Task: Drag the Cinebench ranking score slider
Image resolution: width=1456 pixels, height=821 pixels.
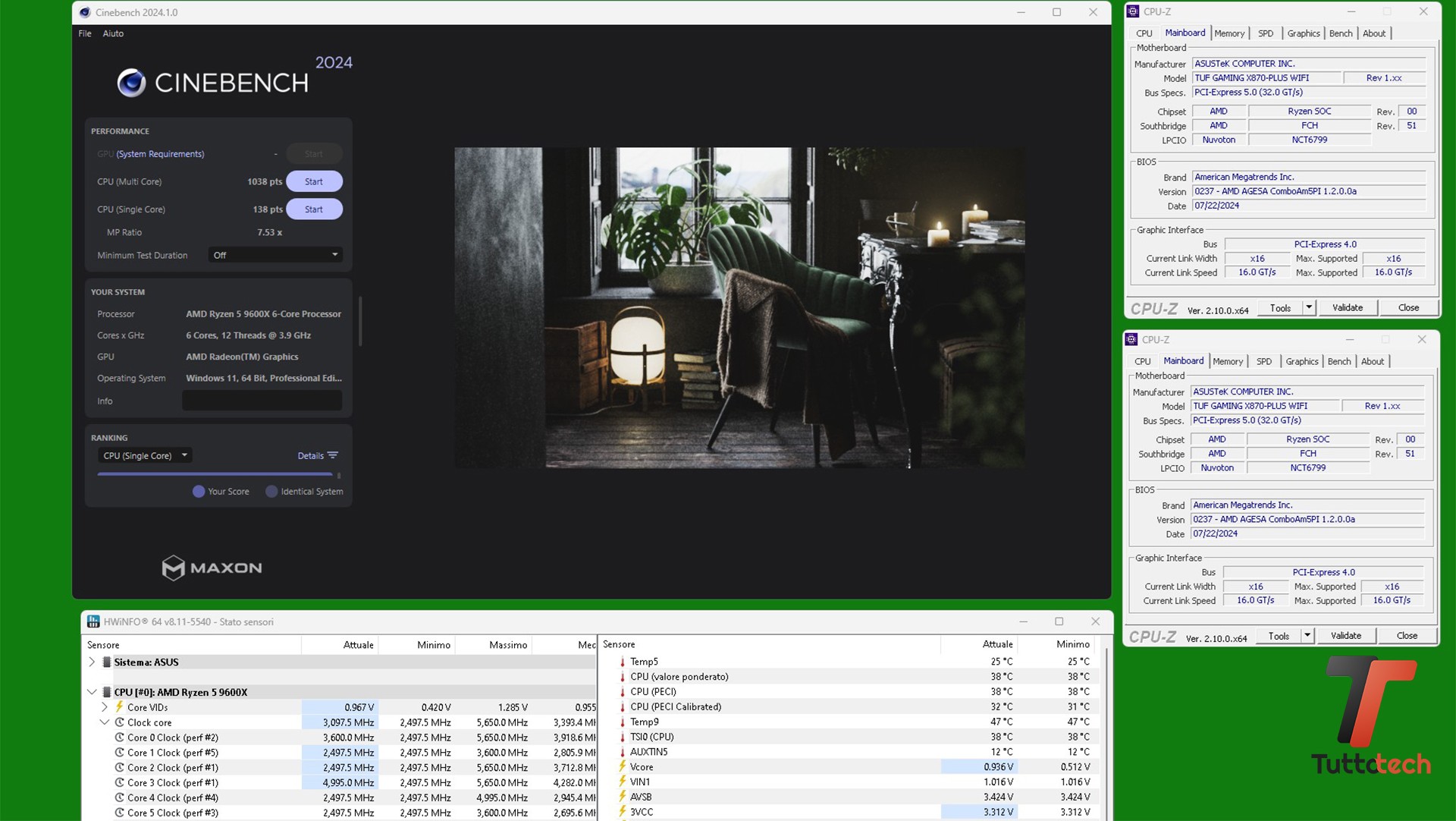Action: 337,475
